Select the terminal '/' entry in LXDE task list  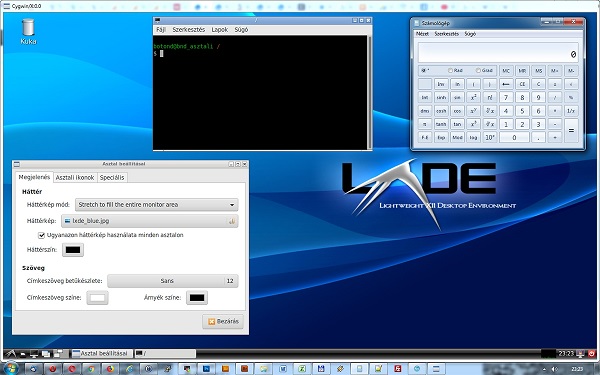pyautogui.click(x=165, y=354)
